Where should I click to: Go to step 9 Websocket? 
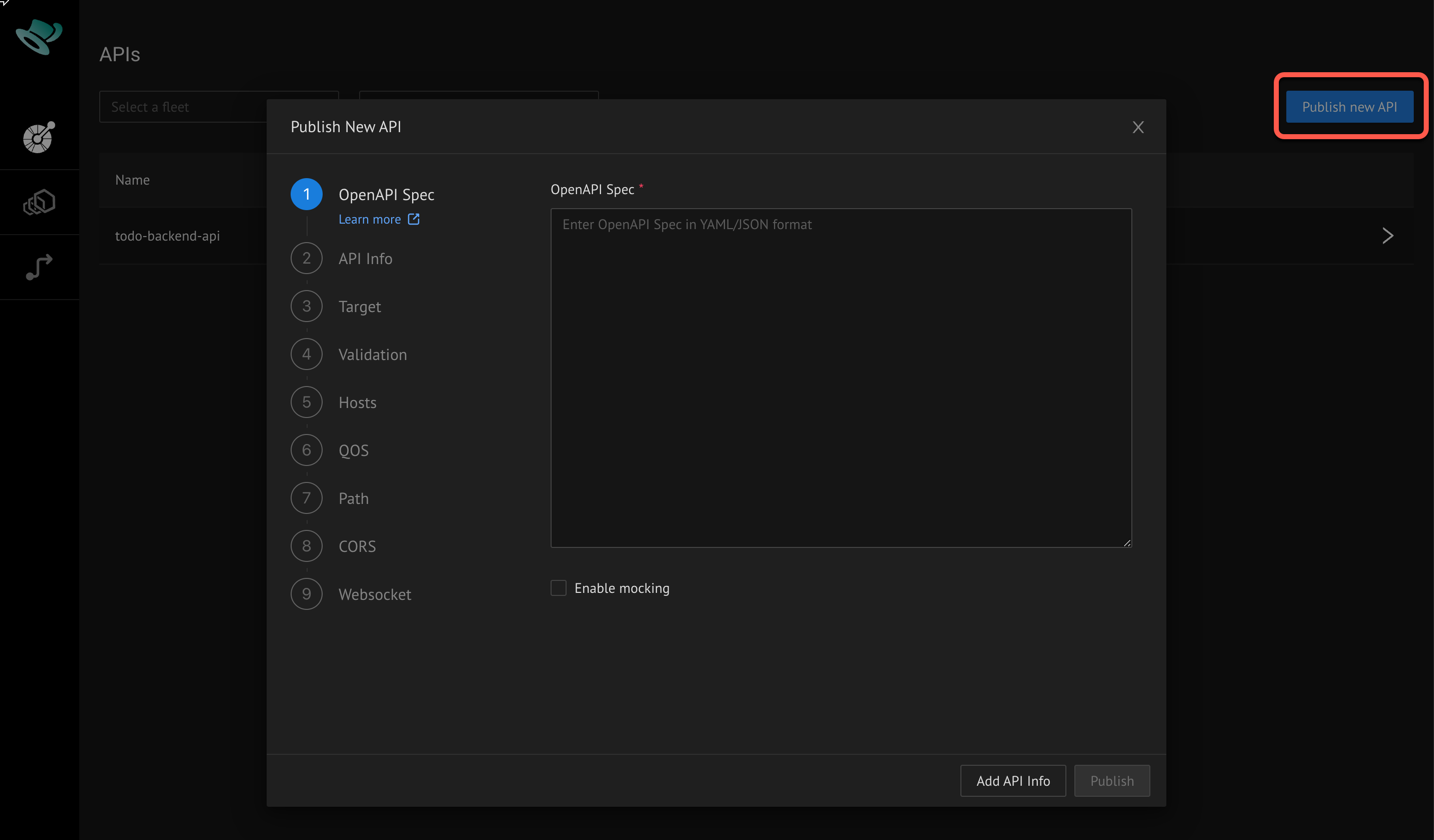351,594
